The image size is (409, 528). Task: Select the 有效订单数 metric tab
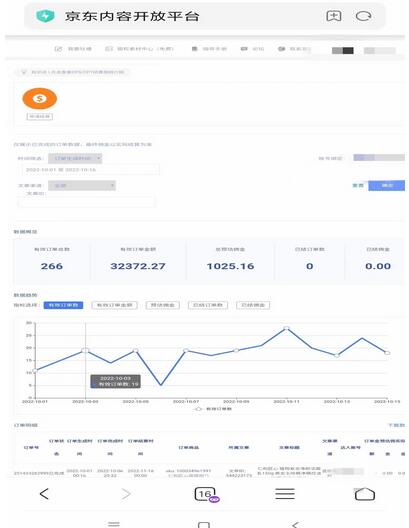click(x=63, y=305)
